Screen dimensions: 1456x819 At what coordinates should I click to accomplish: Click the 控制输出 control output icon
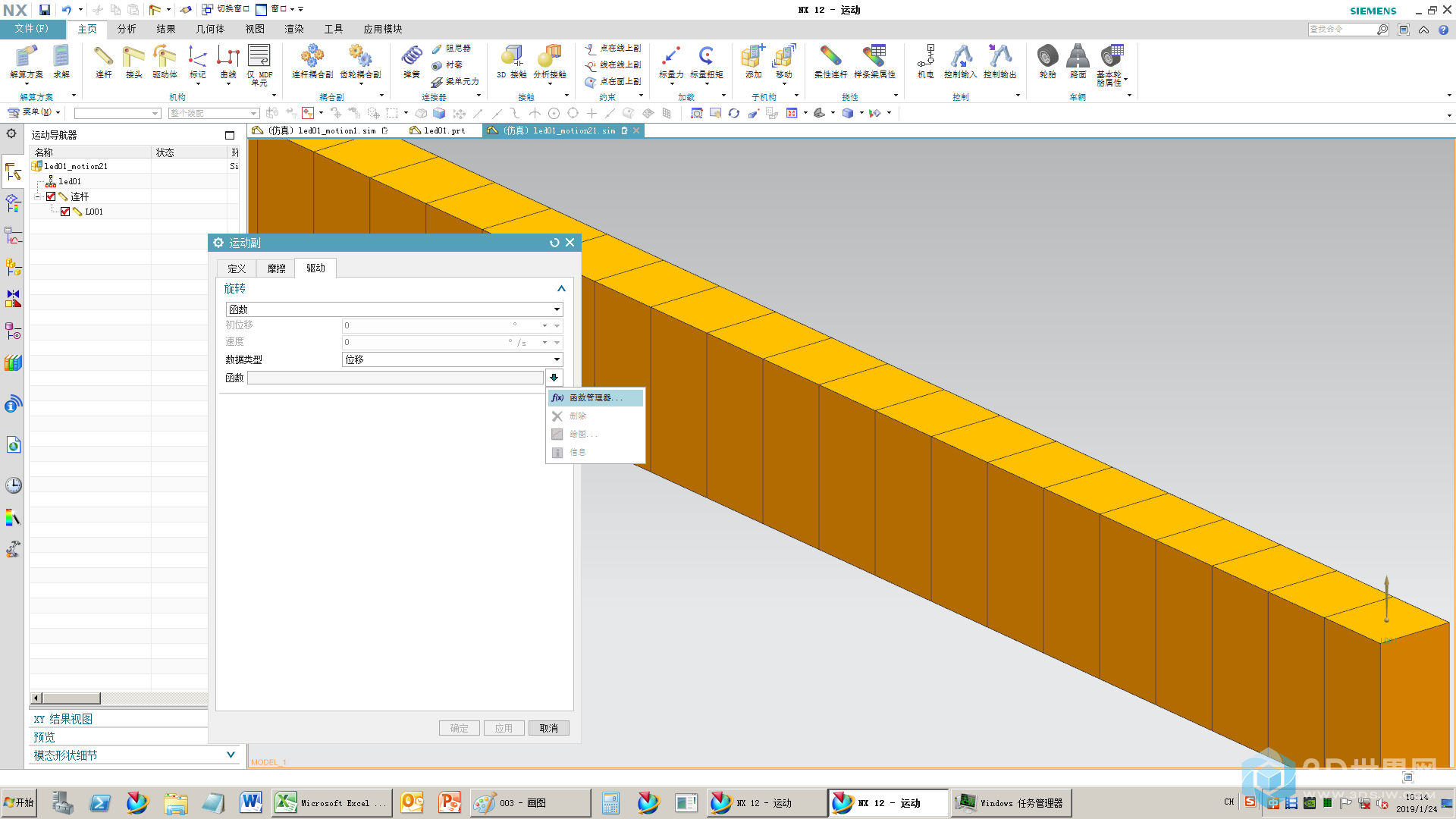click(999, 61)
